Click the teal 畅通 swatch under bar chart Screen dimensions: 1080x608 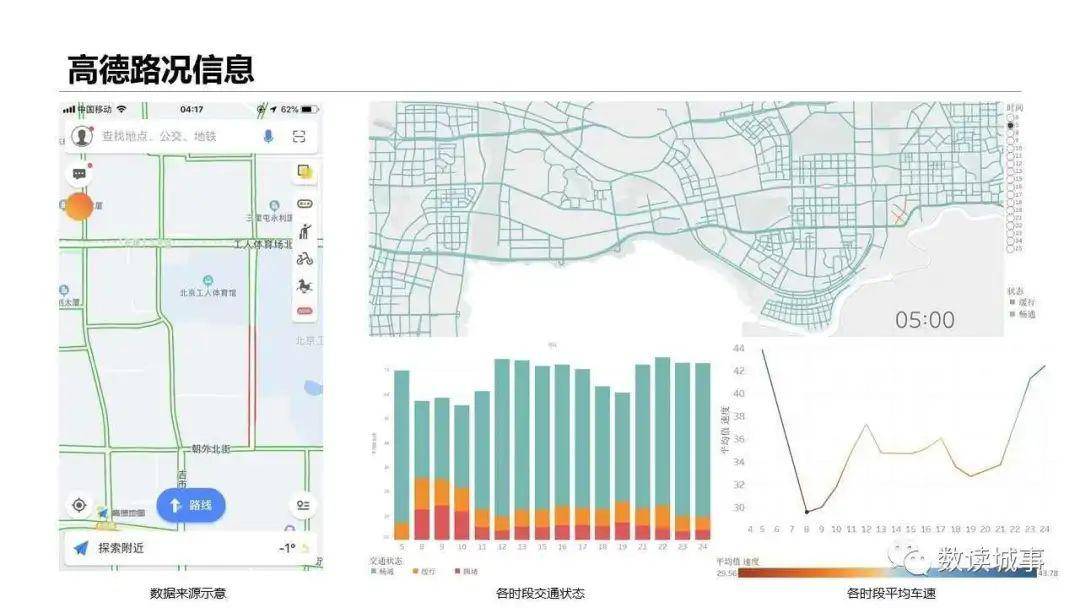tap(374, 572)
